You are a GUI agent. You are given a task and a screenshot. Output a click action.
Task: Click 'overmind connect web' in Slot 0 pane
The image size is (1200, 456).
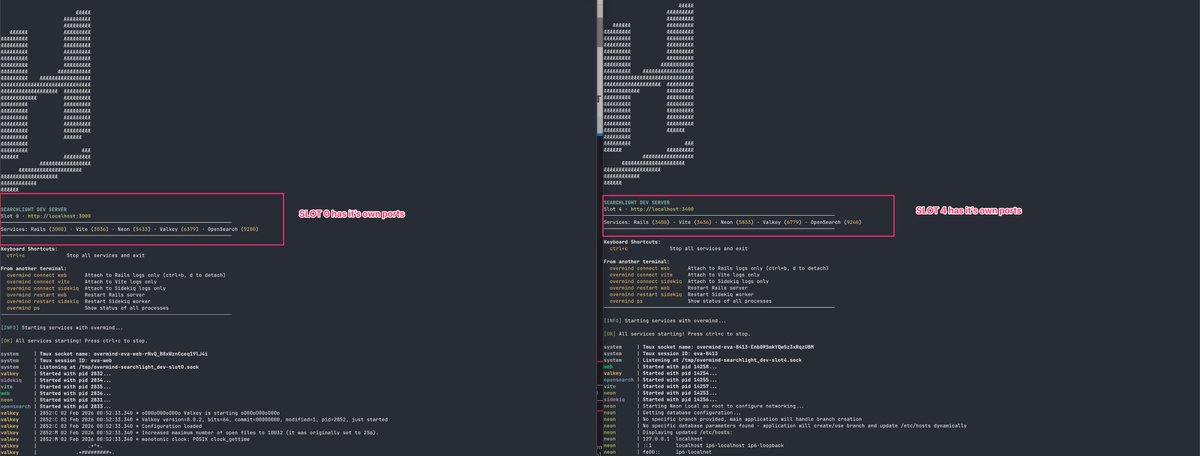tap(37, 274)
